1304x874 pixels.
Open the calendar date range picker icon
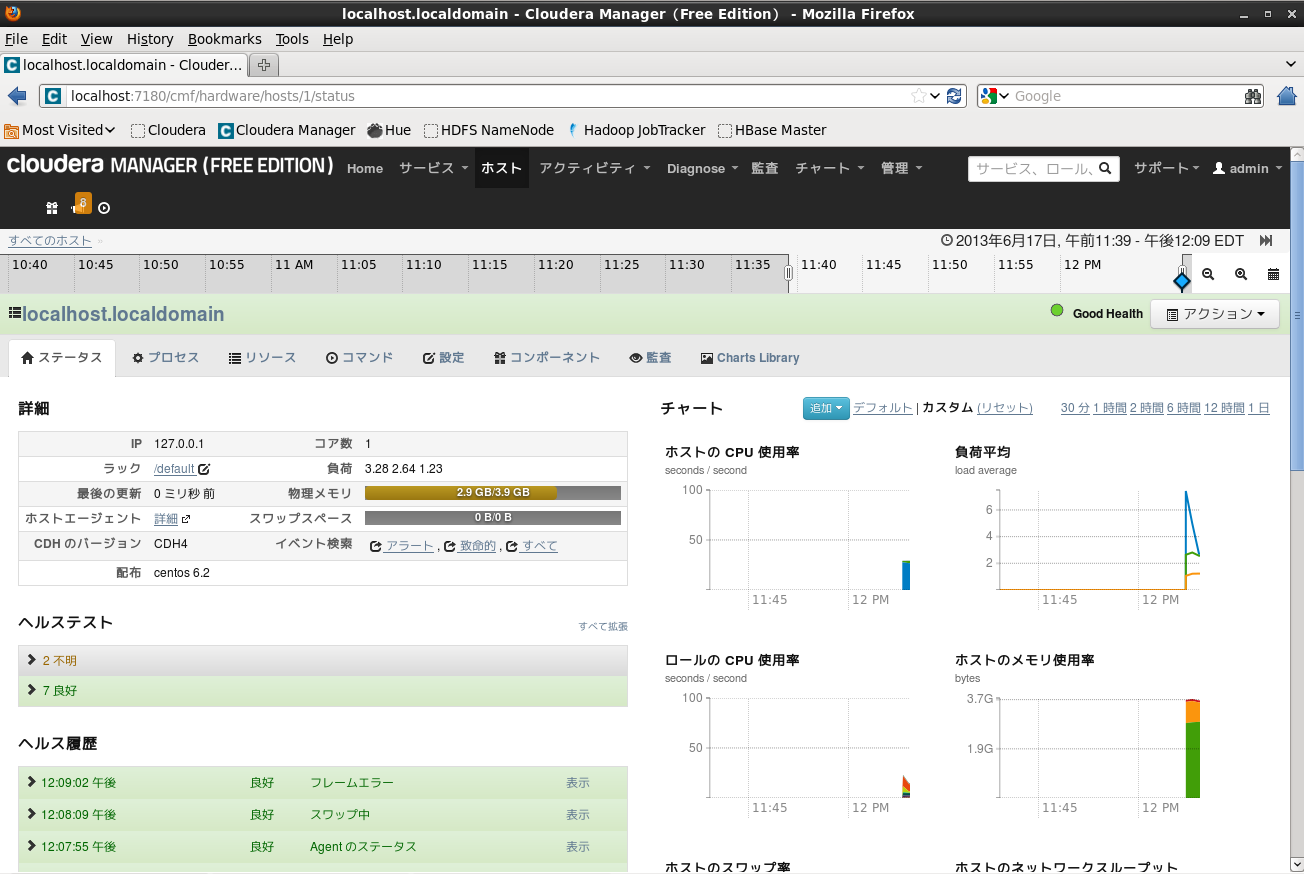pyautogui.click(x=1273, y=274)
